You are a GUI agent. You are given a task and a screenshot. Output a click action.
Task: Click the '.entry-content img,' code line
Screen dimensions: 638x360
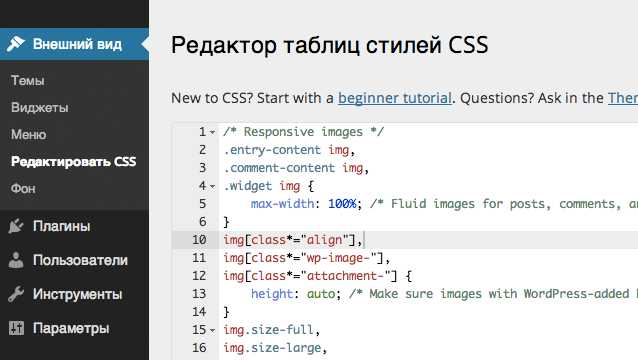(x=289, y=150)
